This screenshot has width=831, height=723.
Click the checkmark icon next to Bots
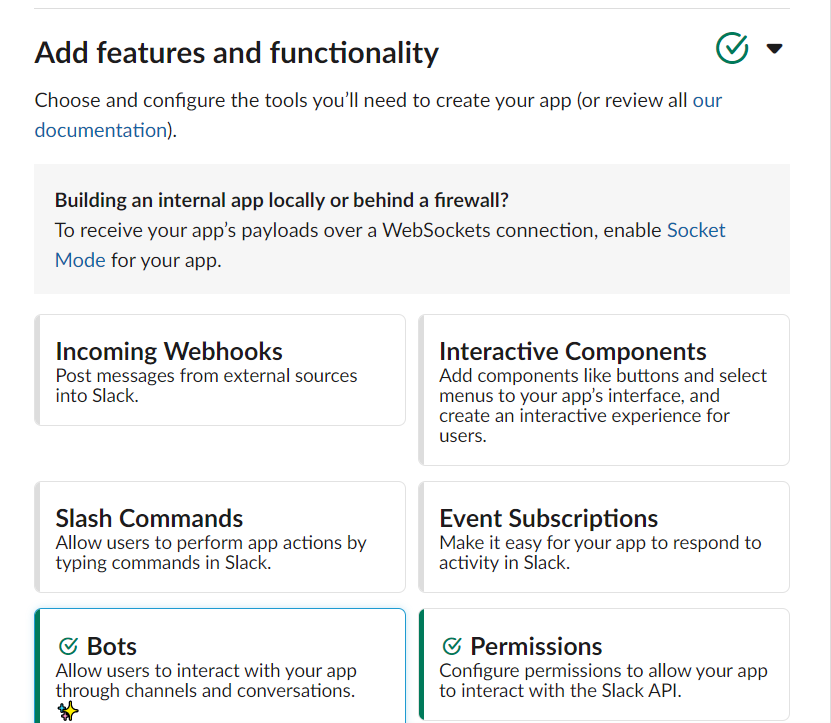[x=68, y=646]
